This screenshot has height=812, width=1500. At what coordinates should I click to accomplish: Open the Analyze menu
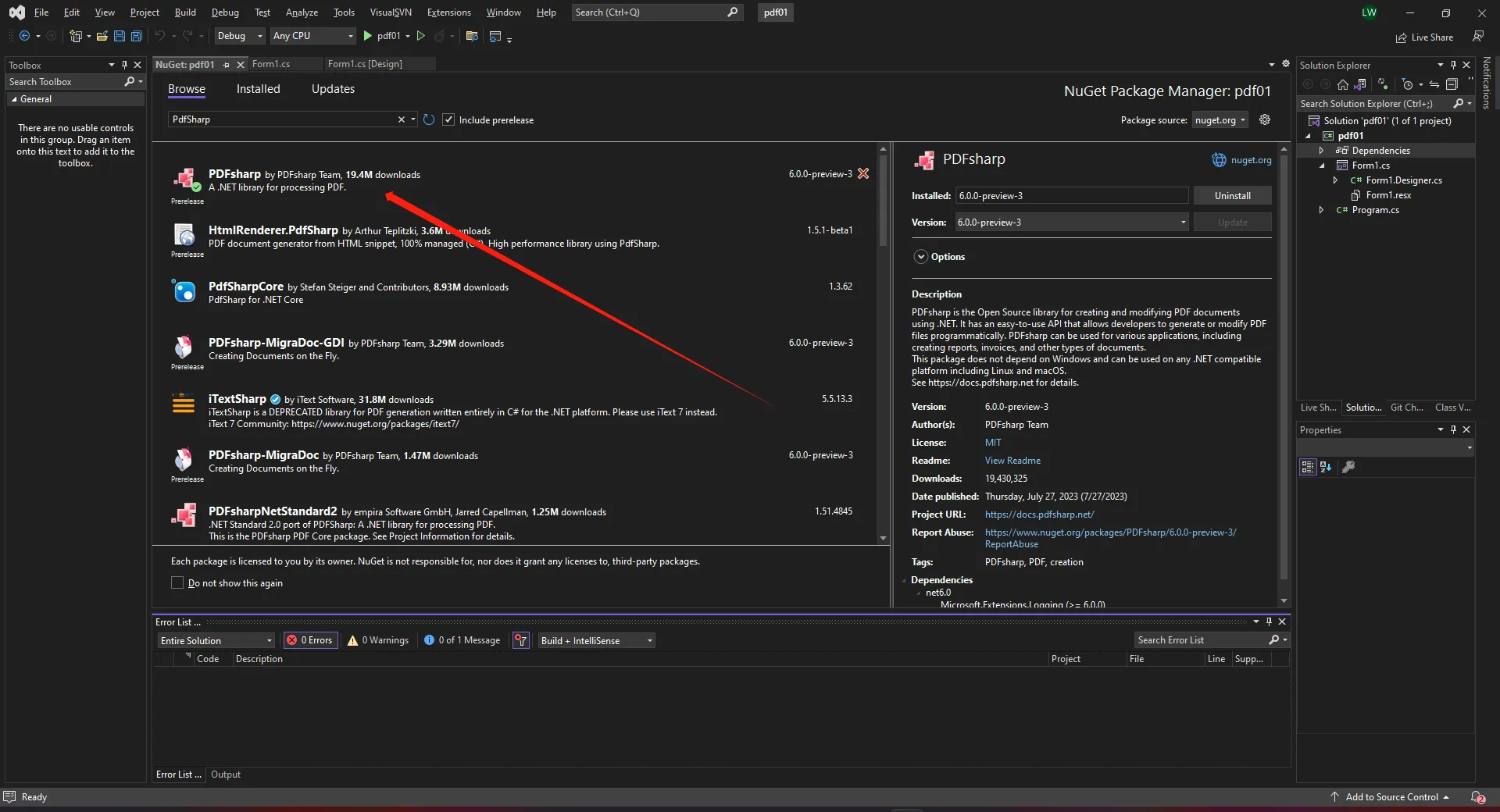click(x=302, y=12)
